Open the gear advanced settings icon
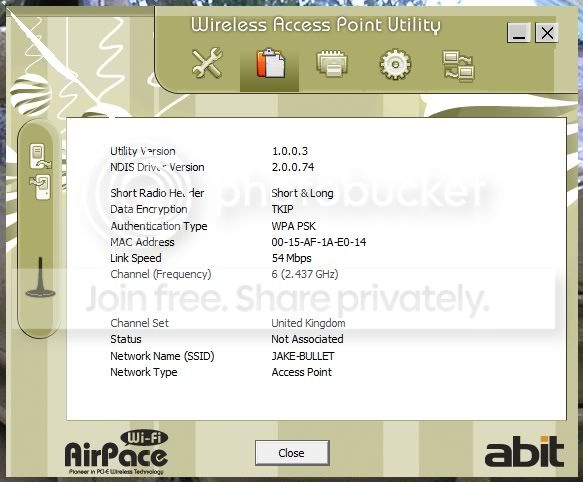Image resolution: width=583 pixels, height=482 pixels. pos(395,64)
